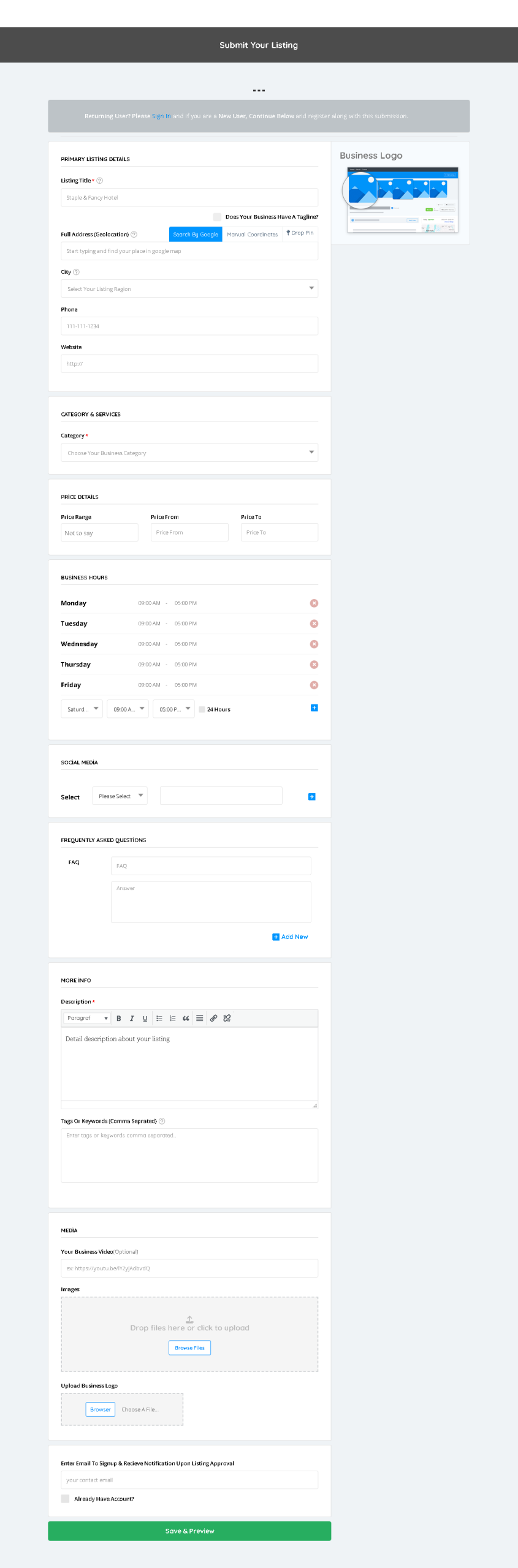Insert a bulleted list in description
This screenshot has width=518, height=1568.
point(159,1019)
